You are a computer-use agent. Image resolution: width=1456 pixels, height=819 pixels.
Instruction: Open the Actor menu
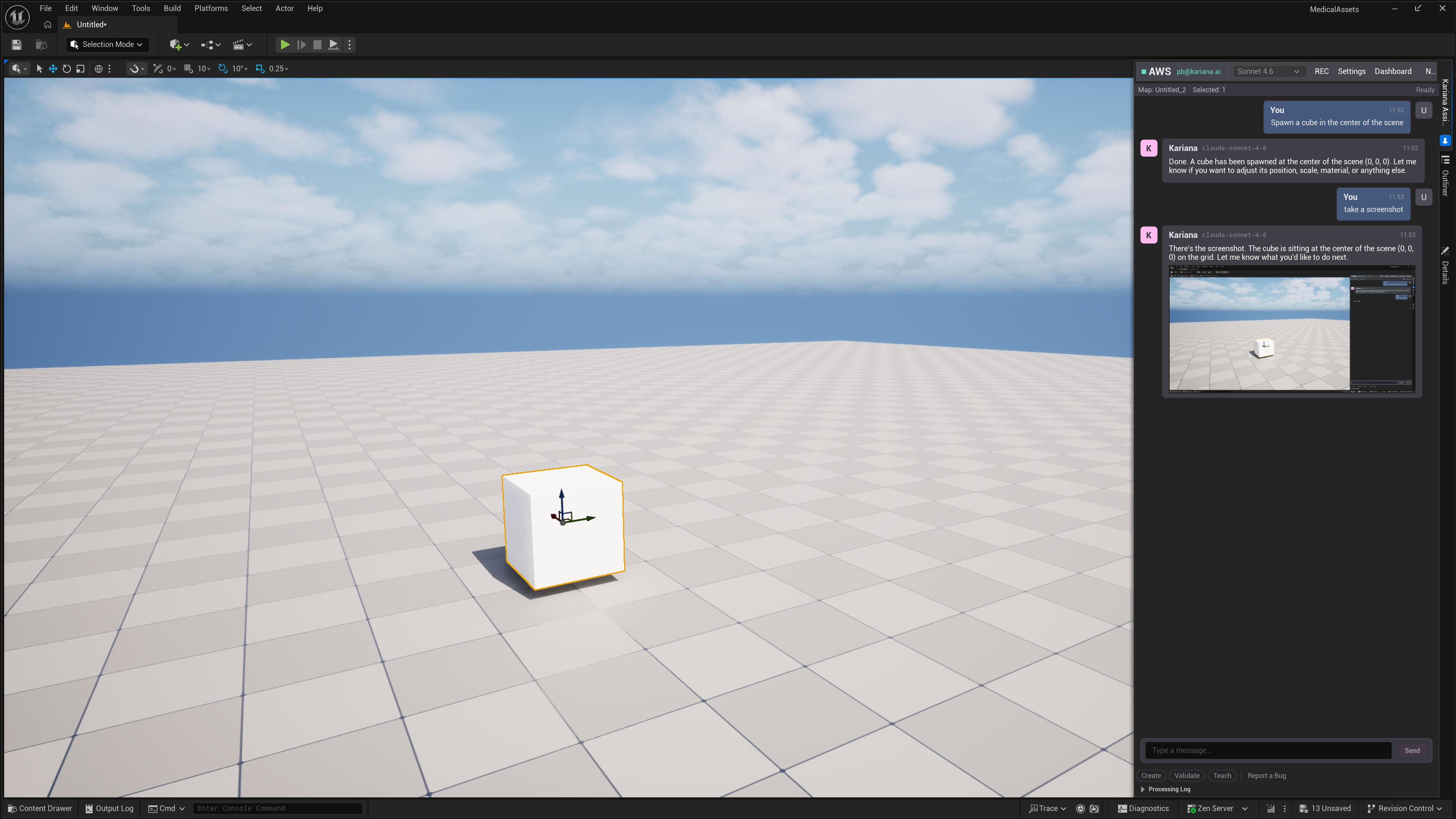[x=284, y=8]
